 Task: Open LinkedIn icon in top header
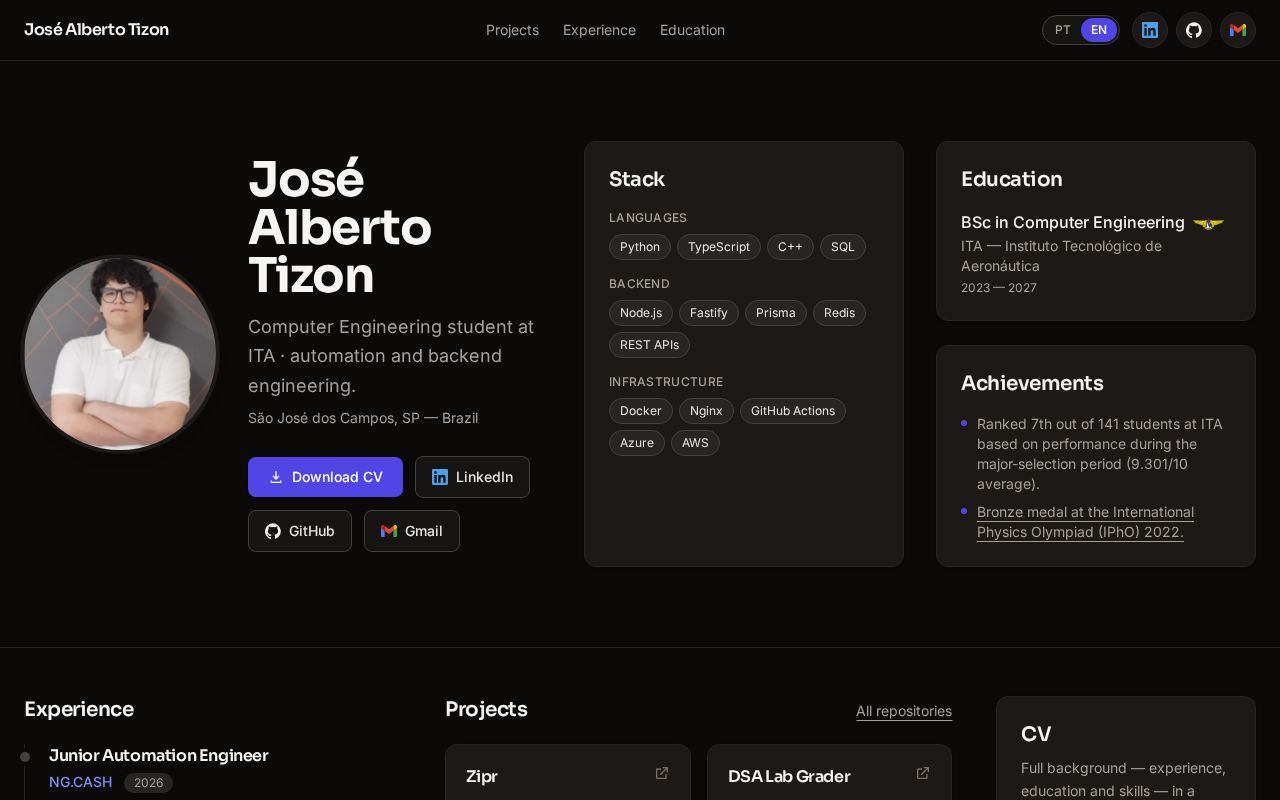(1150, 30)
